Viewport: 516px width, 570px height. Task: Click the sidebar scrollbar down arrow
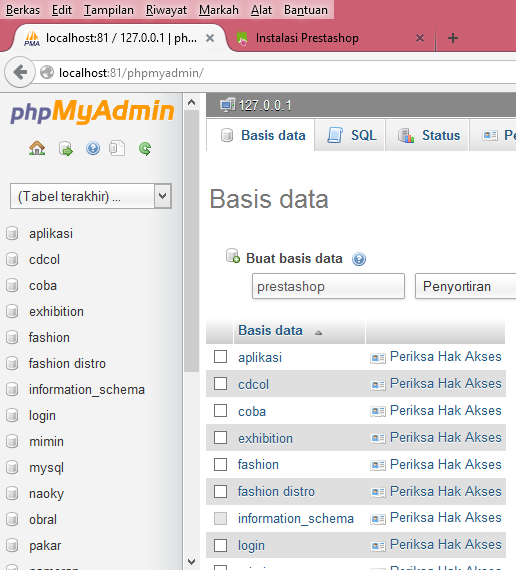(x=191, y=562)
